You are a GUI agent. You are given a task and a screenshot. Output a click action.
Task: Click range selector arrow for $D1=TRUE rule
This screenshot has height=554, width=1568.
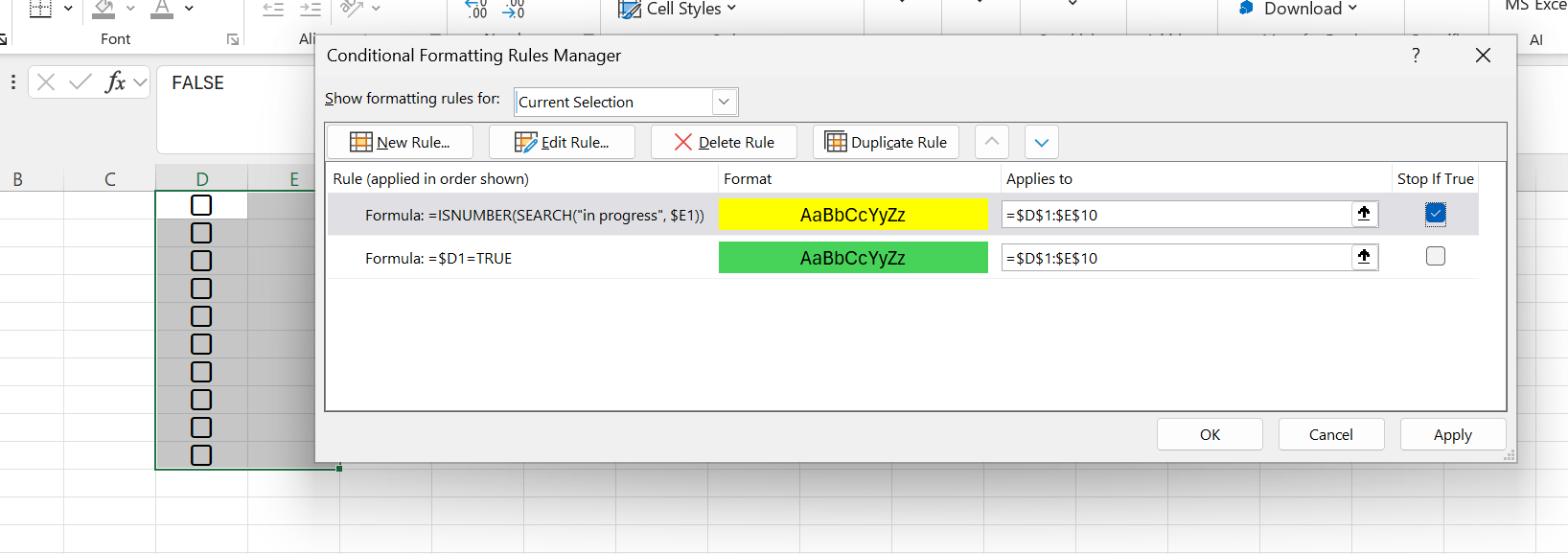(1364, 257)
